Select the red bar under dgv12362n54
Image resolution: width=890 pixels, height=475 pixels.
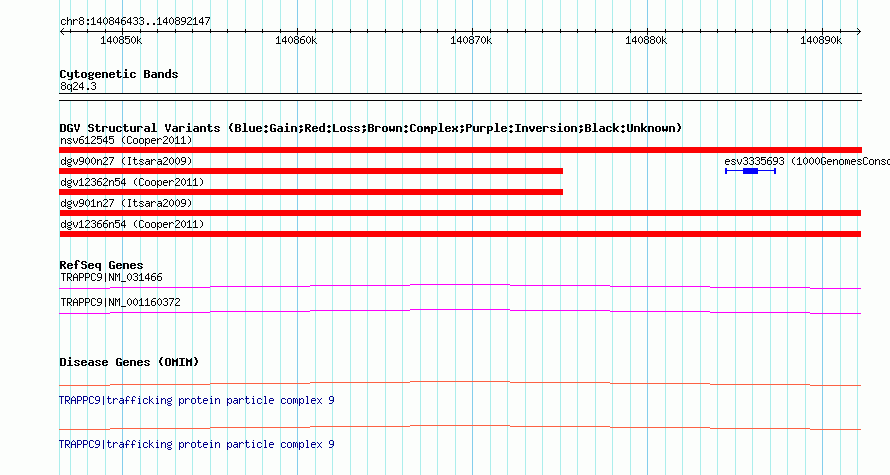pyautogui.click(x=311, y=192)
